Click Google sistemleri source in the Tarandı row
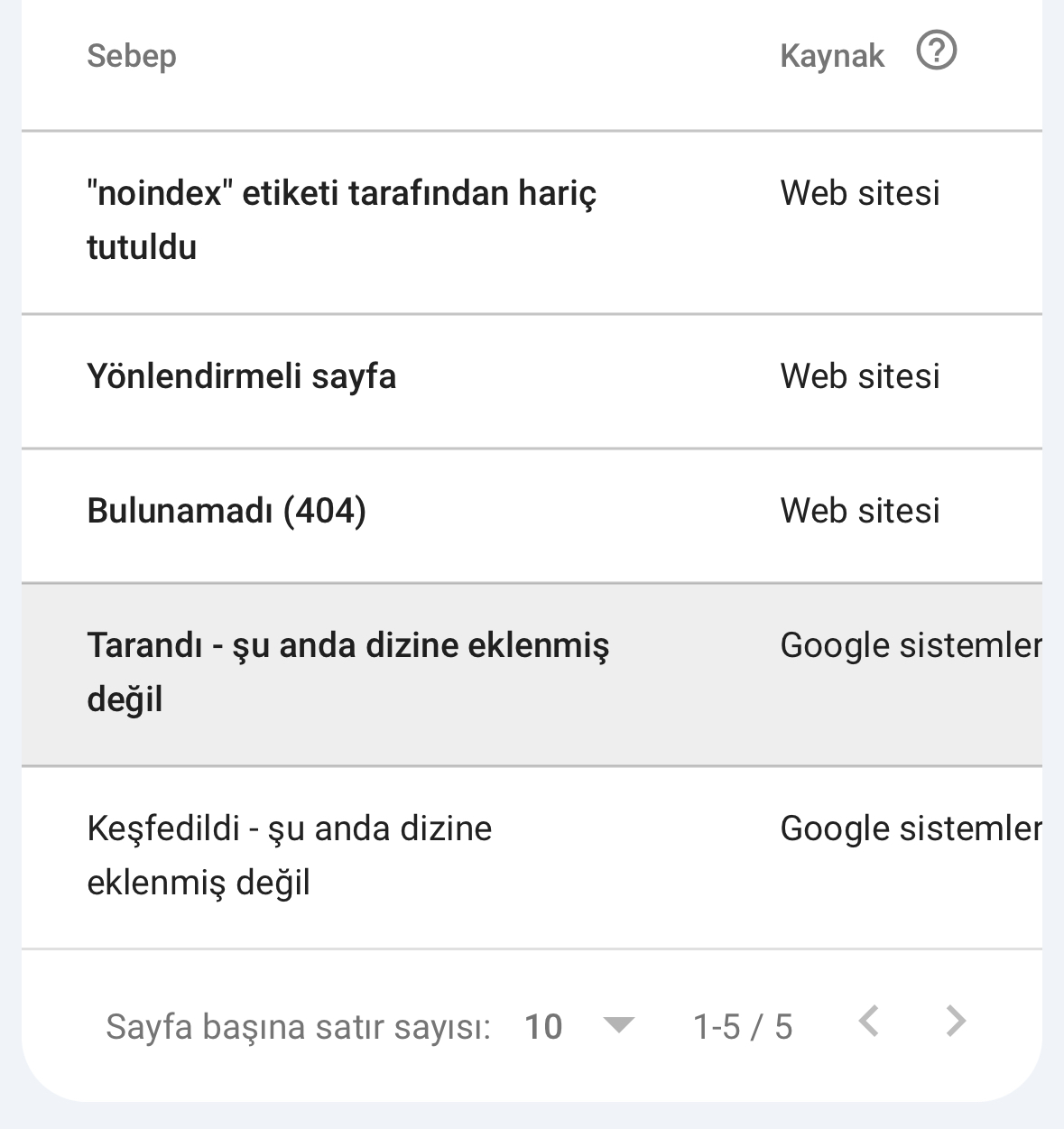Image resolution: width=1064 pixels, height=1129 pixels. 910,645
